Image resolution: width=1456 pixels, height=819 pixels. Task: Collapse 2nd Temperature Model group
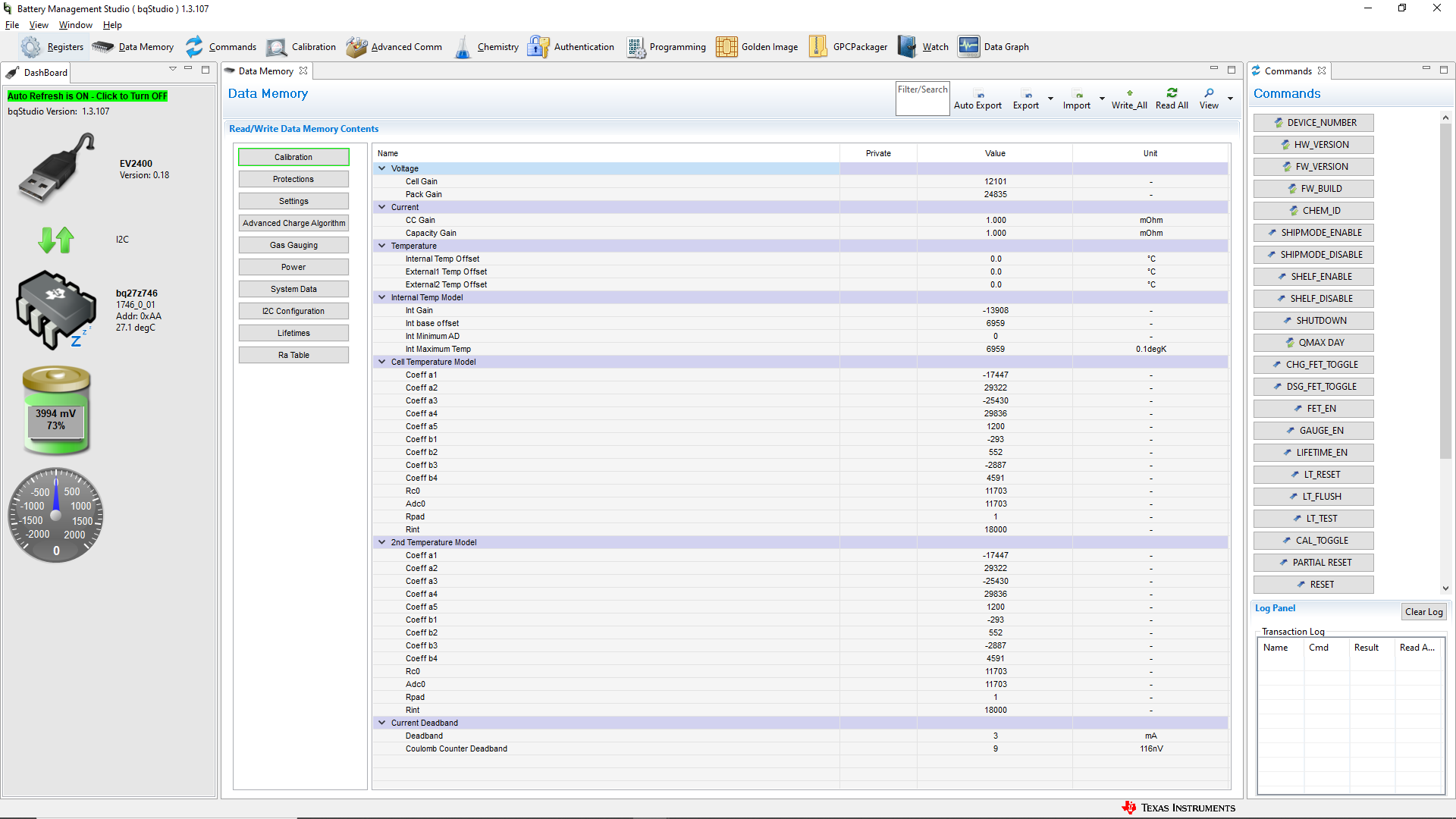[x=382, y=542]
